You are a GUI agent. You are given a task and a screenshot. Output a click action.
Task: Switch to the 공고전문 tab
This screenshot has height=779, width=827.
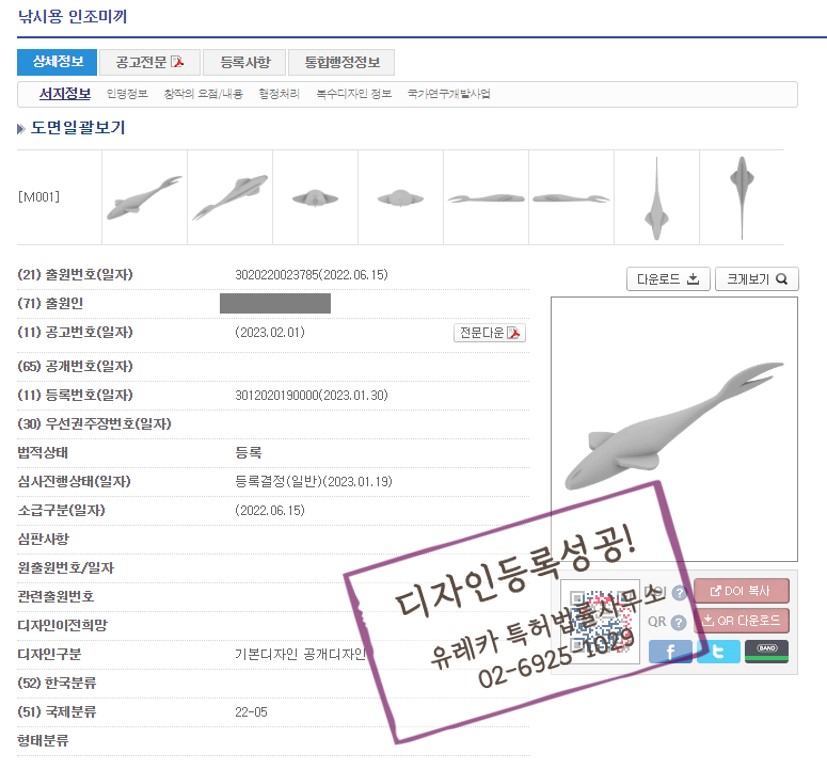tap(149, 62)
